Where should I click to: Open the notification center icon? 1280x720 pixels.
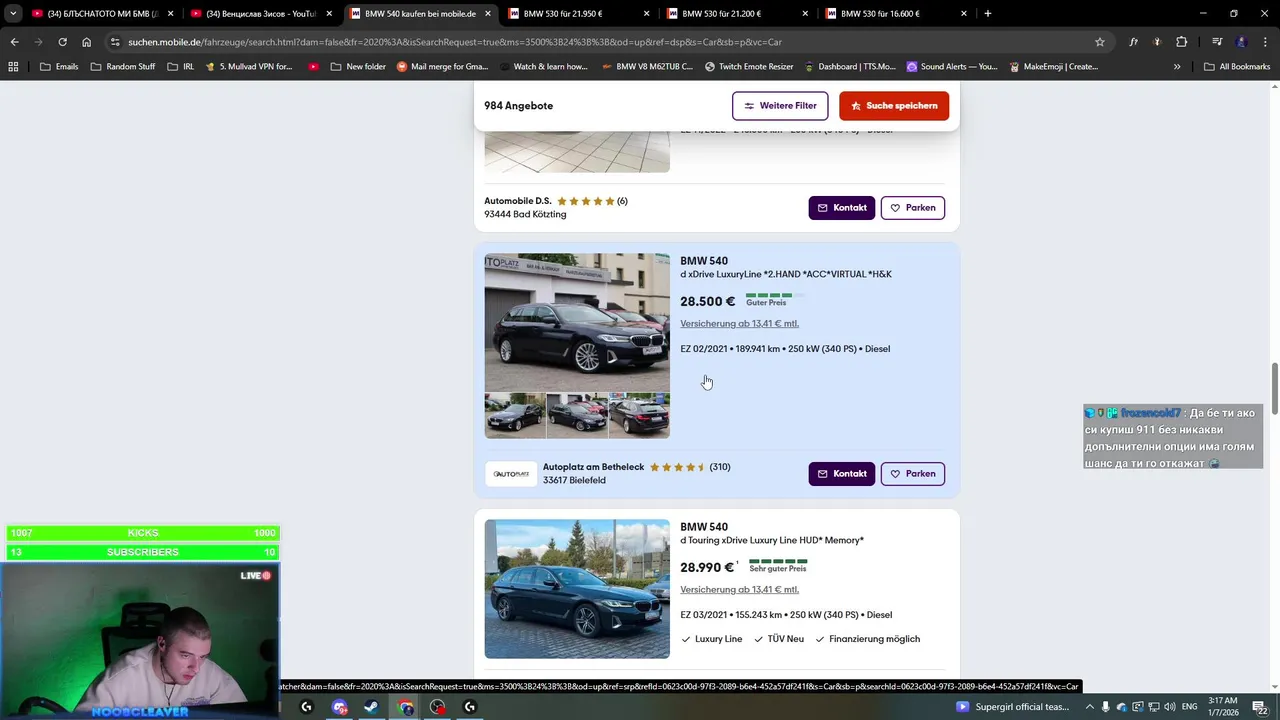tap(1261, 707)
